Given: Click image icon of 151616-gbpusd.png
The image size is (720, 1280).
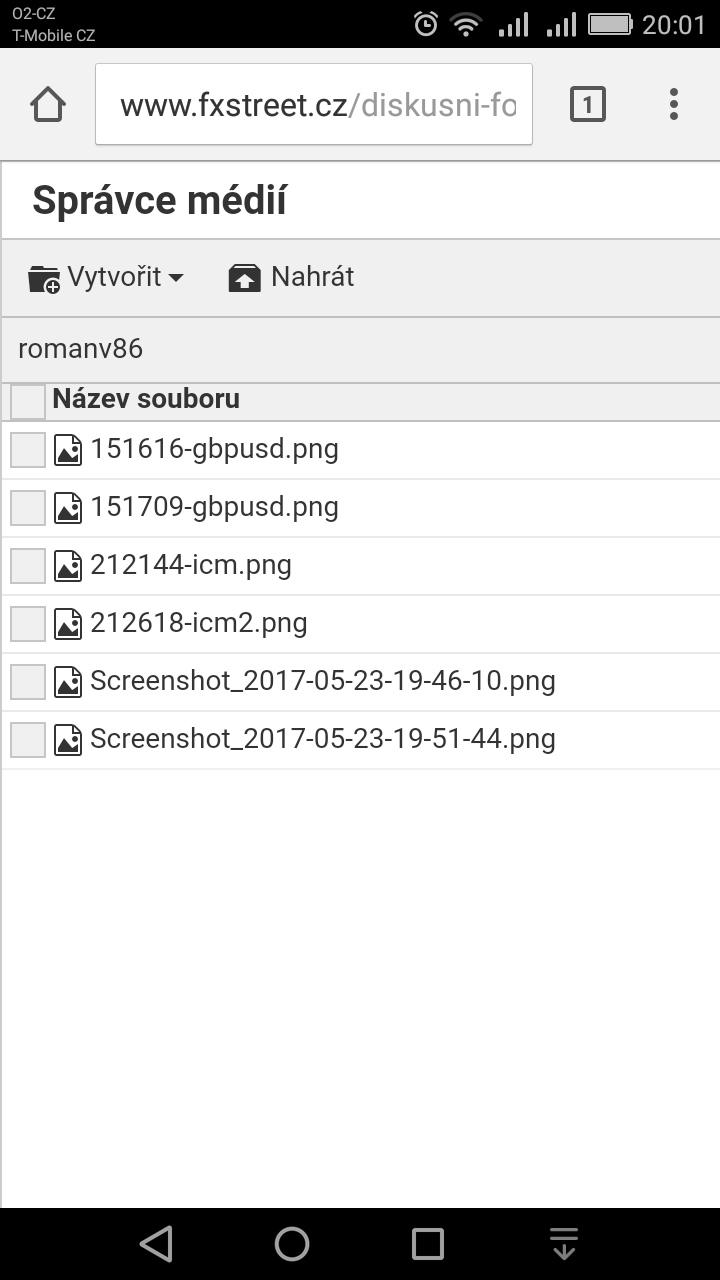Looking at the screenshot, I should point(68,450).
